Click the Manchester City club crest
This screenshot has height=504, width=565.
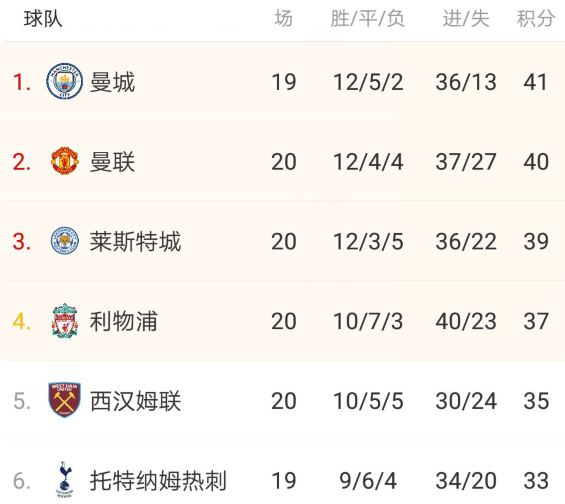point(64,81)
